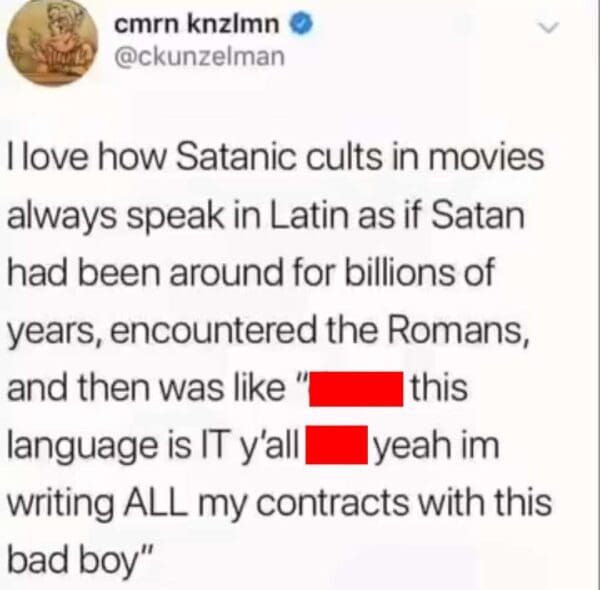600x590 pixels.
Task: Click the word "billions" in the tweet
Action: (x=400, y=272)
